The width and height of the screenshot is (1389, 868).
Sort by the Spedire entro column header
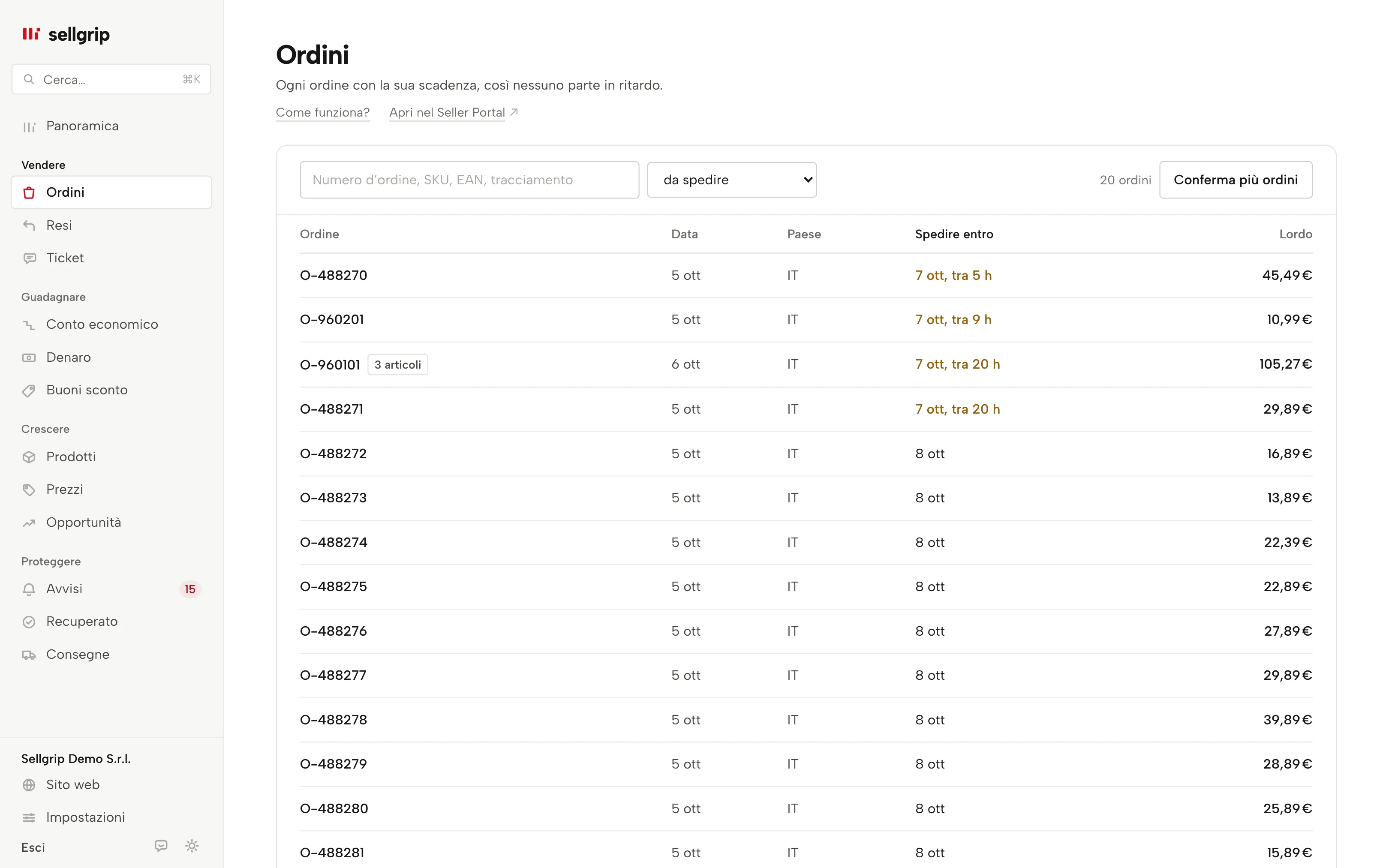954,234
